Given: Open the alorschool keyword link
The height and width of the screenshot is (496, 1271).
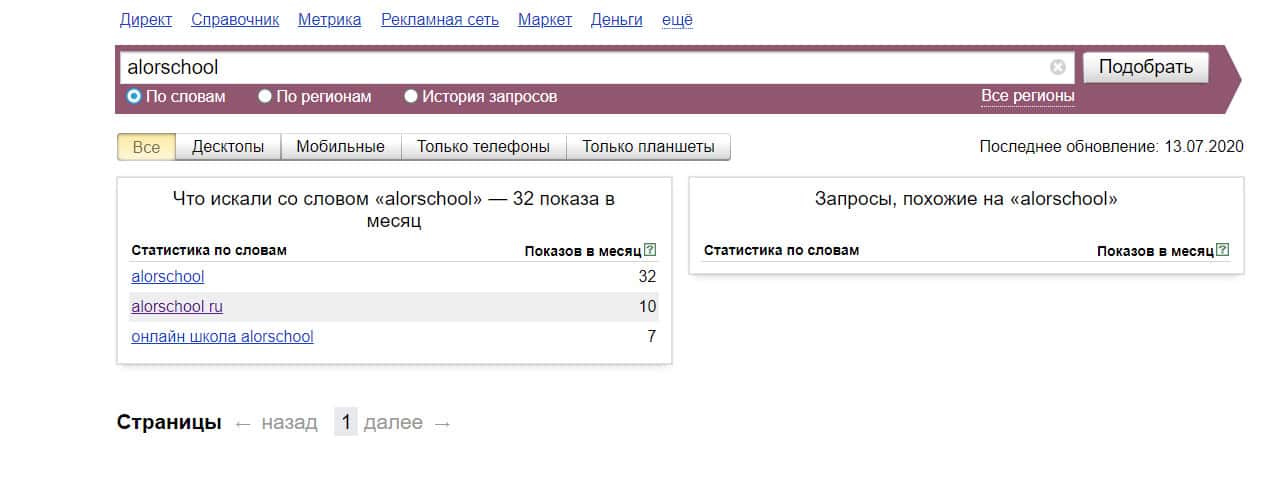Looking at the screenshot, I should (x=168, y=276).
